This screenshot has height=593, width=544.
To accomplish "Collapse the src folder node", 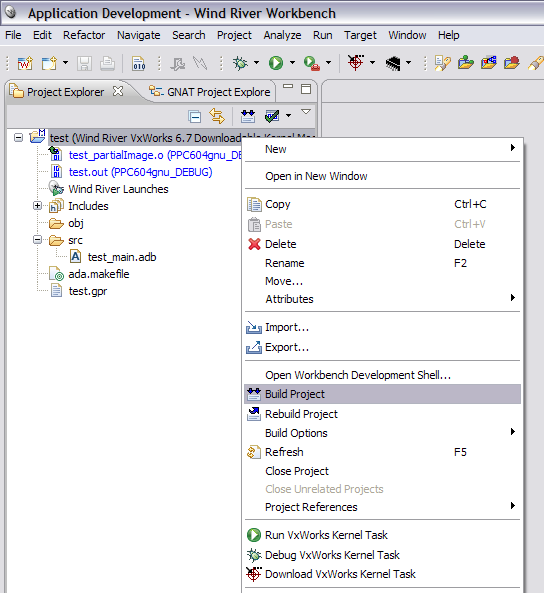I will (x=37, y=239).
